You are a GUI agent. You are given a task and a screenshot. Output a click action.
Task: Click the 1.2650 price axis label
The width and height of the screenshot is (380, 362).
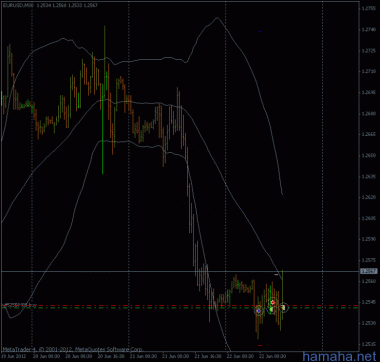click(368, 156)
